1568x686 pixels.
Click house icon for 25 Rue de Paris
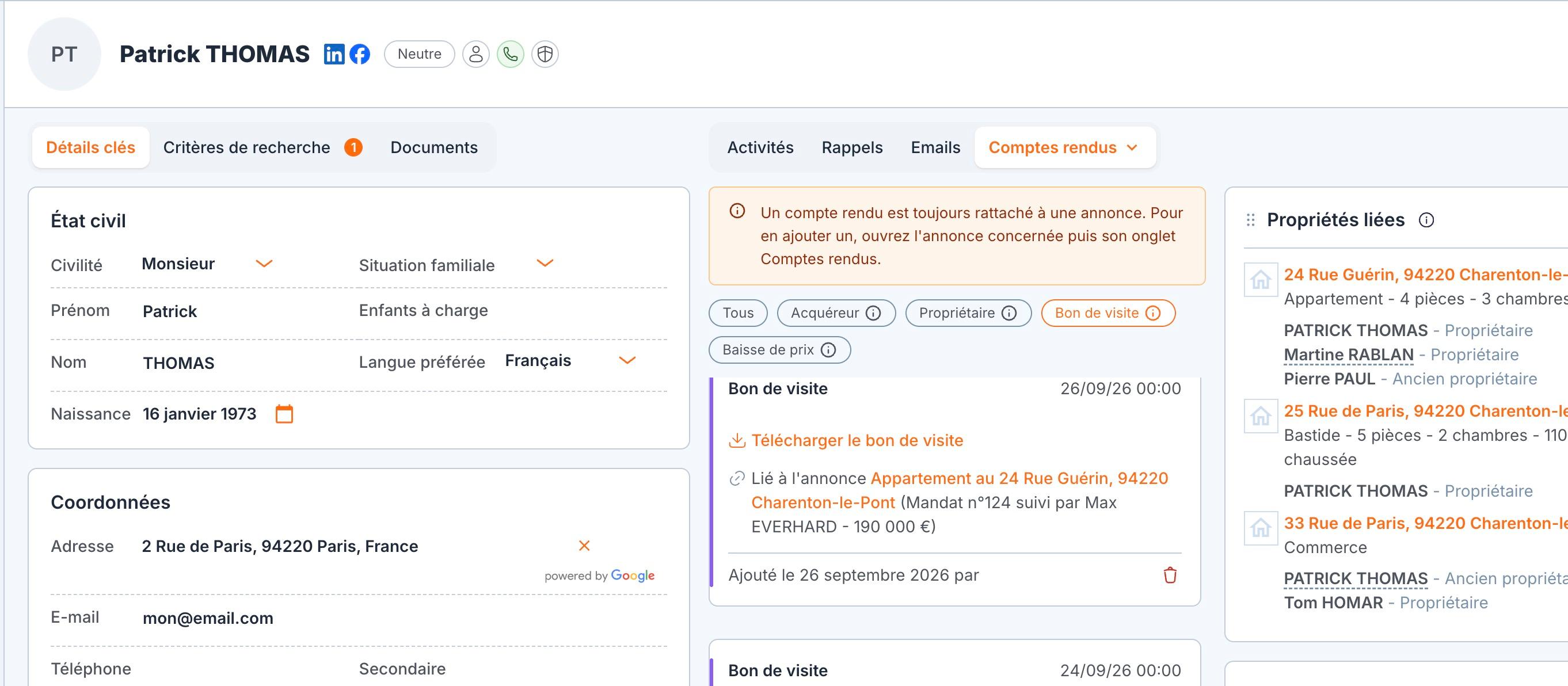click(1261, 416)
